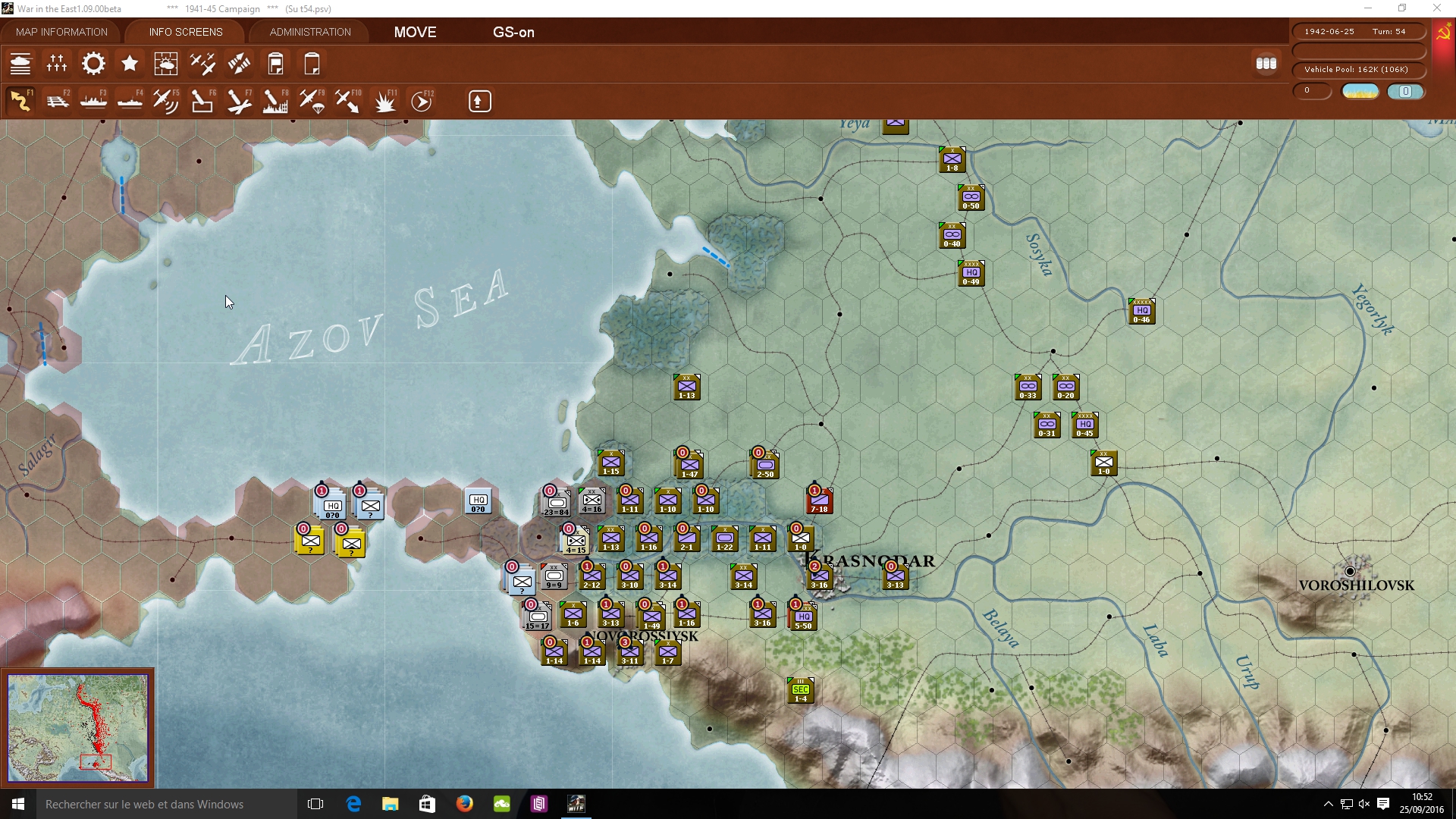This screenshot has width=1456, height=819.
Task: Open the losses screen with crosses icon
Action: (x=57, y=64)
